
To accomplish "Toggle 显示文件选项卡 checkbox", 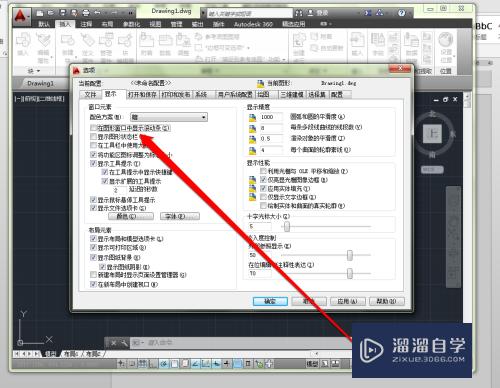I will [x=93, y=208].
